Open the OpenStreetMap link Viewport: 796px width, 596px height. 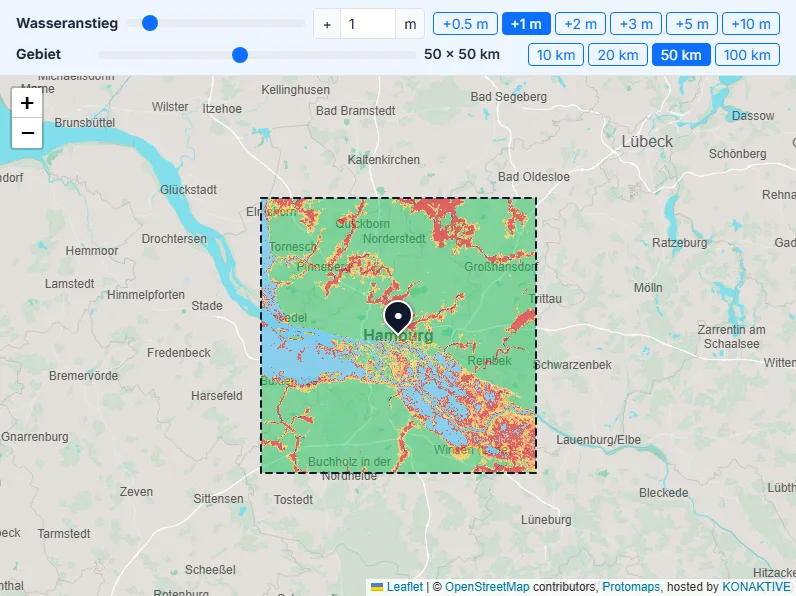pyautogui.click(x=487, y=587)
